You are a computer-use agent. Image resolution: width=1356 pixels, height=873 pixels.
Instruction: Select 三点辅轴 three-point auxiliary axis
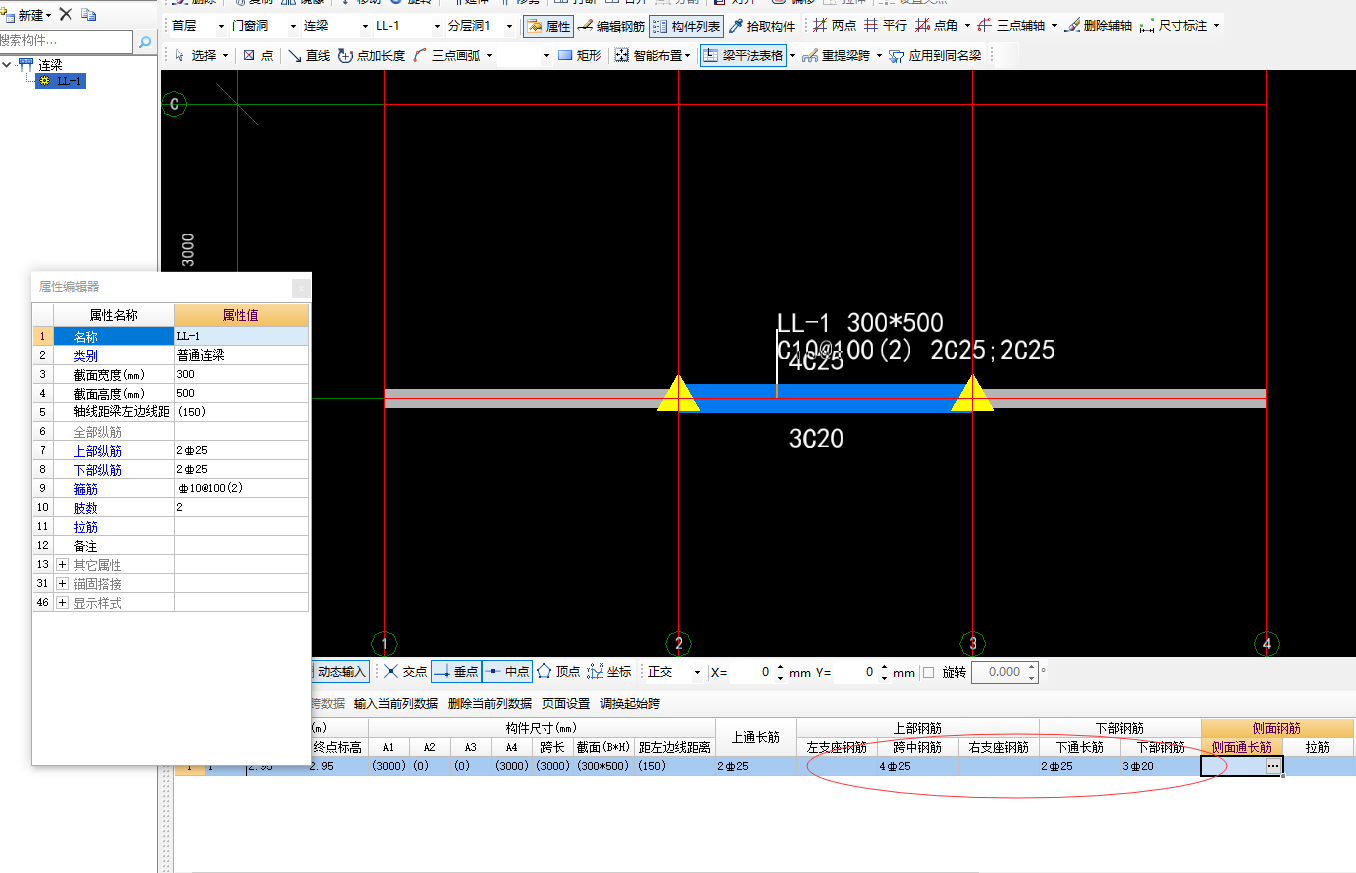pyautogui.click(x=1011, y=26)
